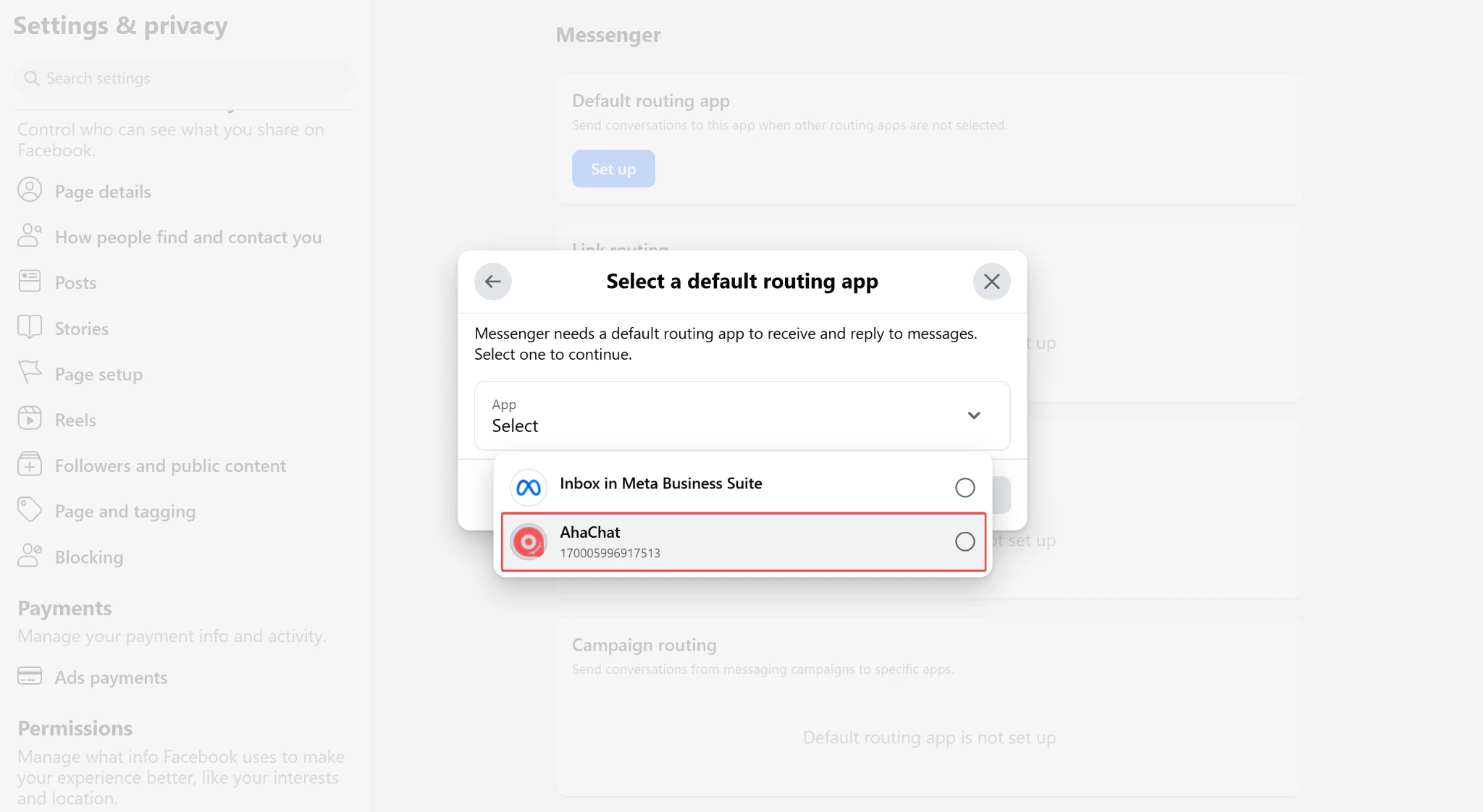Open Followers and public content
The width and height of the screenshot is (1483, 812).
click(170, 465)
